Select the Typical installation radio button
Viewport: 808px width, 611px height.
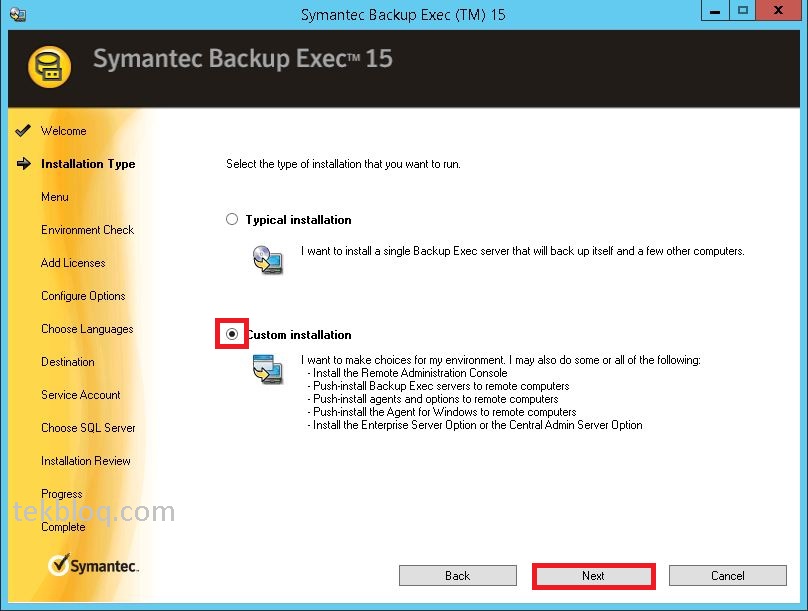pos(232,219)
